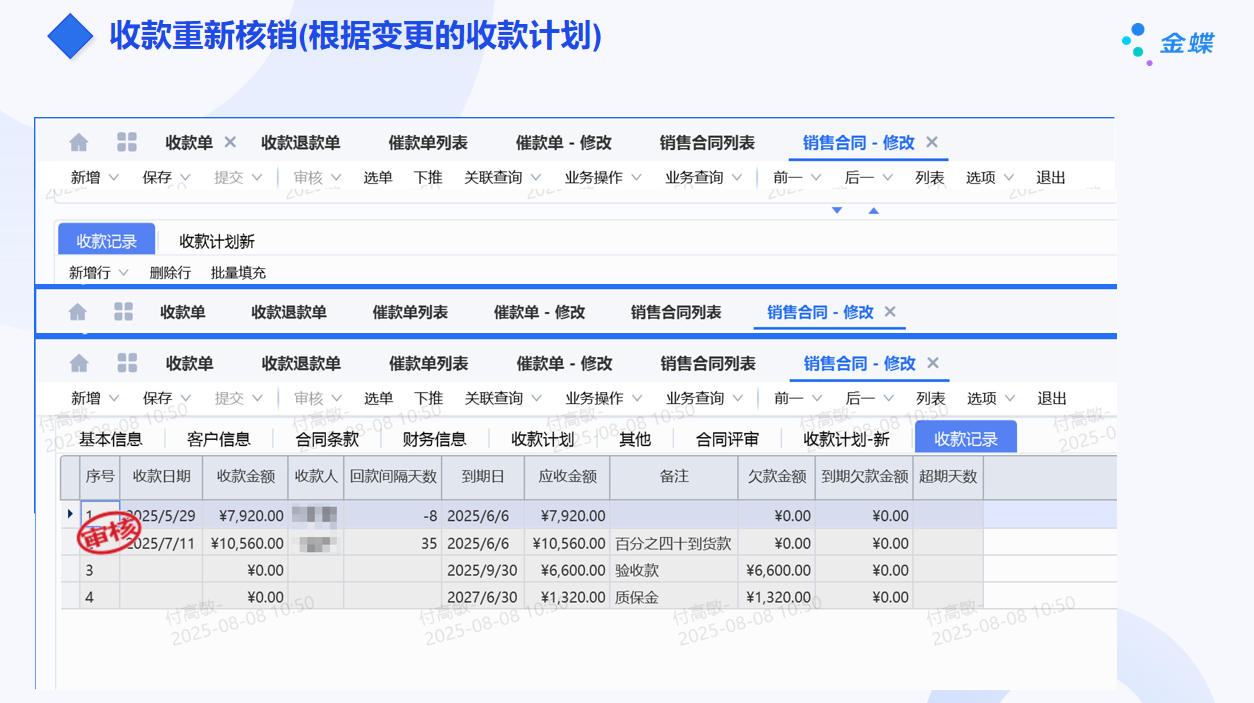Click the 超期天数 column header

(949, 477)
